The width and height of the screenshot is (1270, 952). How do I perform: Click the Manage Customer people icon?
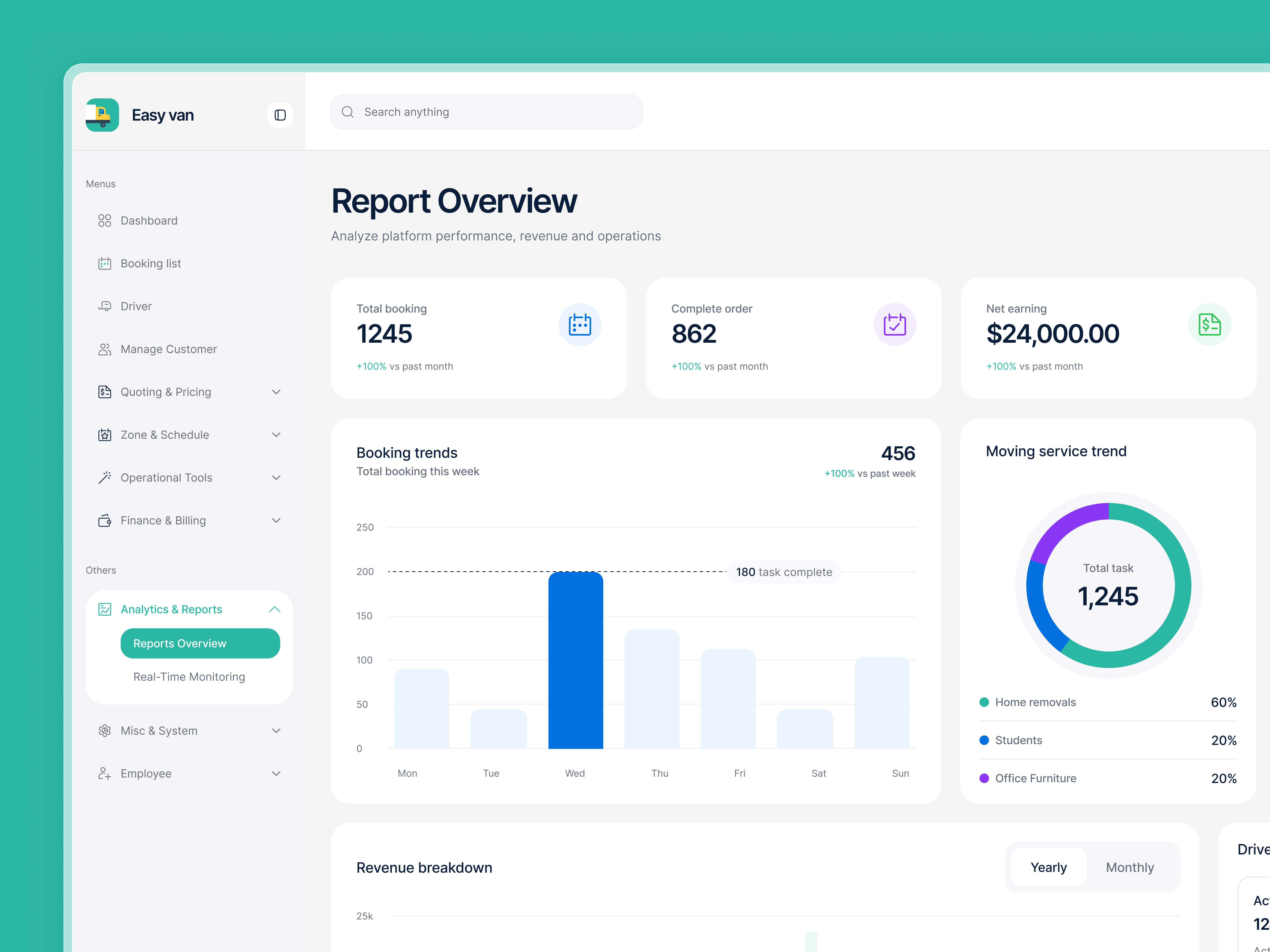pos(105,349)
